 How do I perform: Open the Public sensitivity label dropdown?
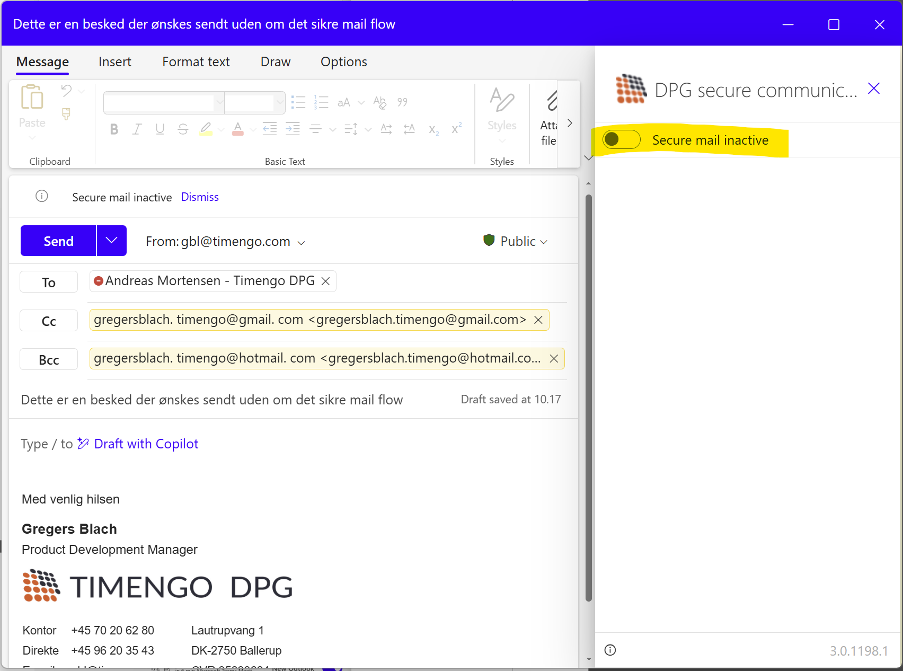(x=515, y=241)
